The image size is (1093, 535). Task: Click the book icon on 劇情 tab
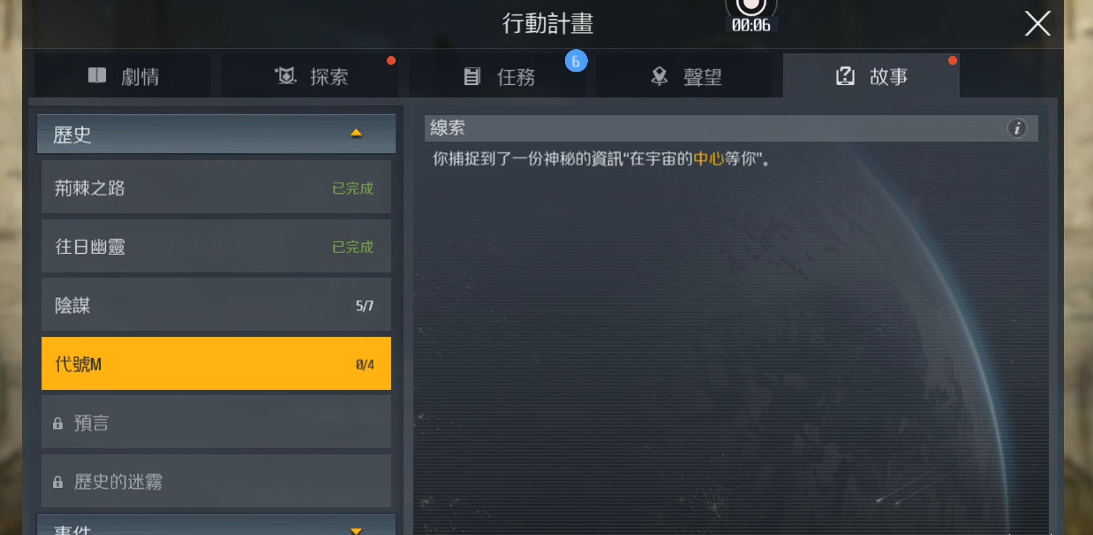[98, 76]
